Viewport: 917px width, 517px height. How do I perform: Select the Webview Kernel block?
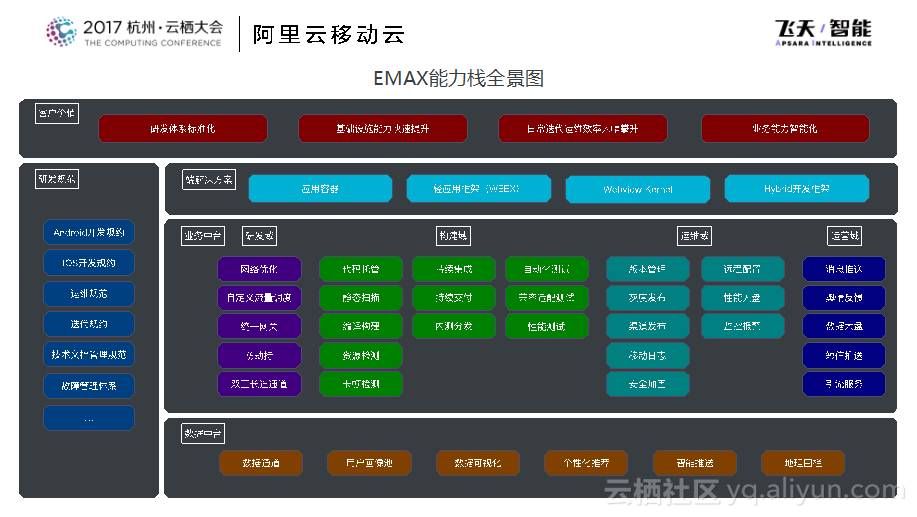[638, 189]
